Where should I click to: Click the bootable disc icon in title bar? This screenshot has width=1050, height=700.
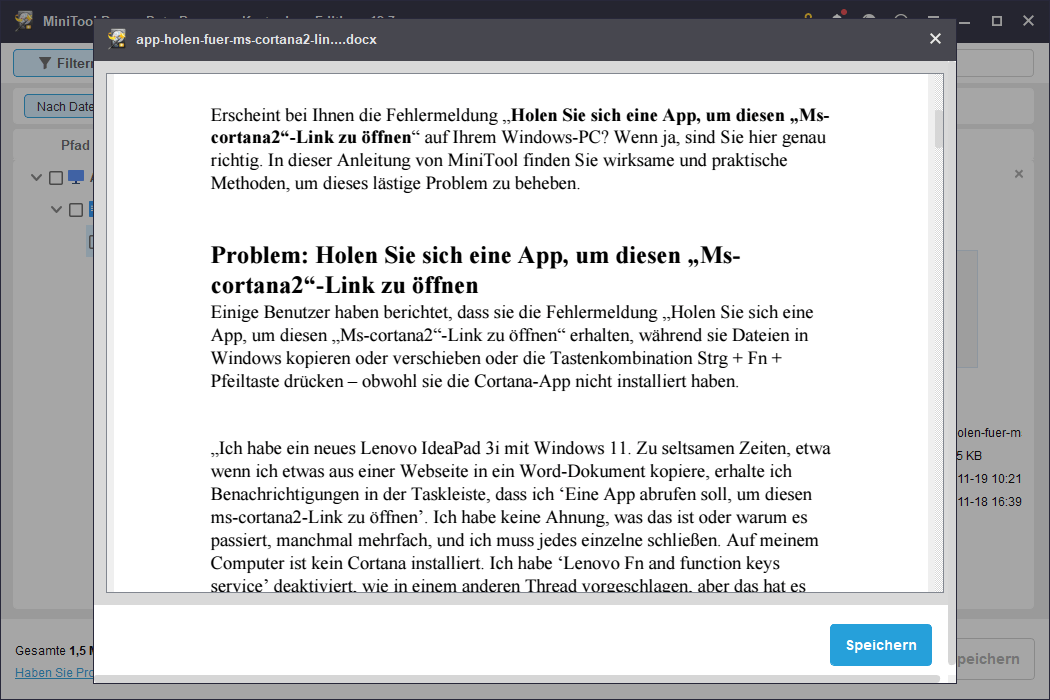[869, 20]
